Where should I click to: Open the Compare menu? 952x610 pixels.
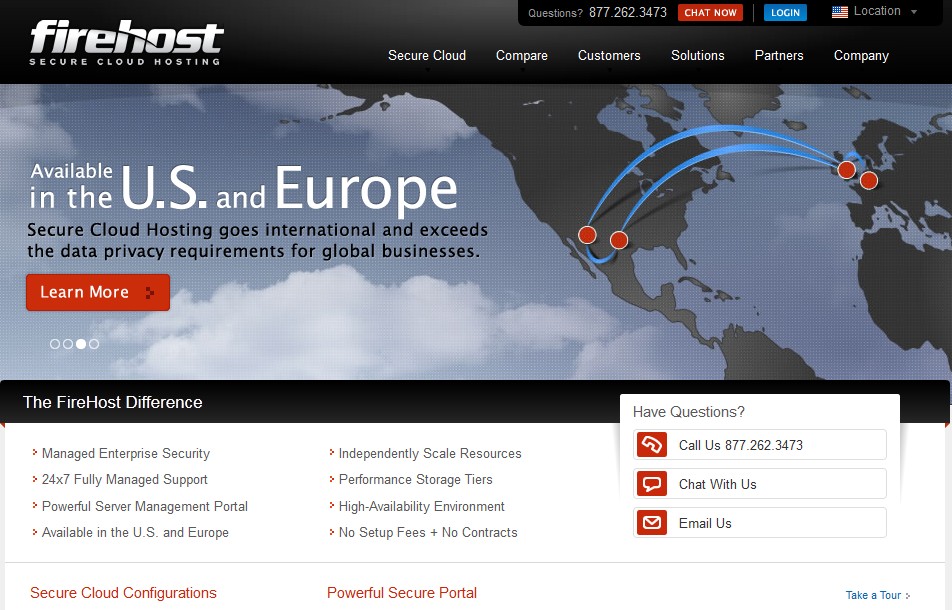click(x=522, y=56)
